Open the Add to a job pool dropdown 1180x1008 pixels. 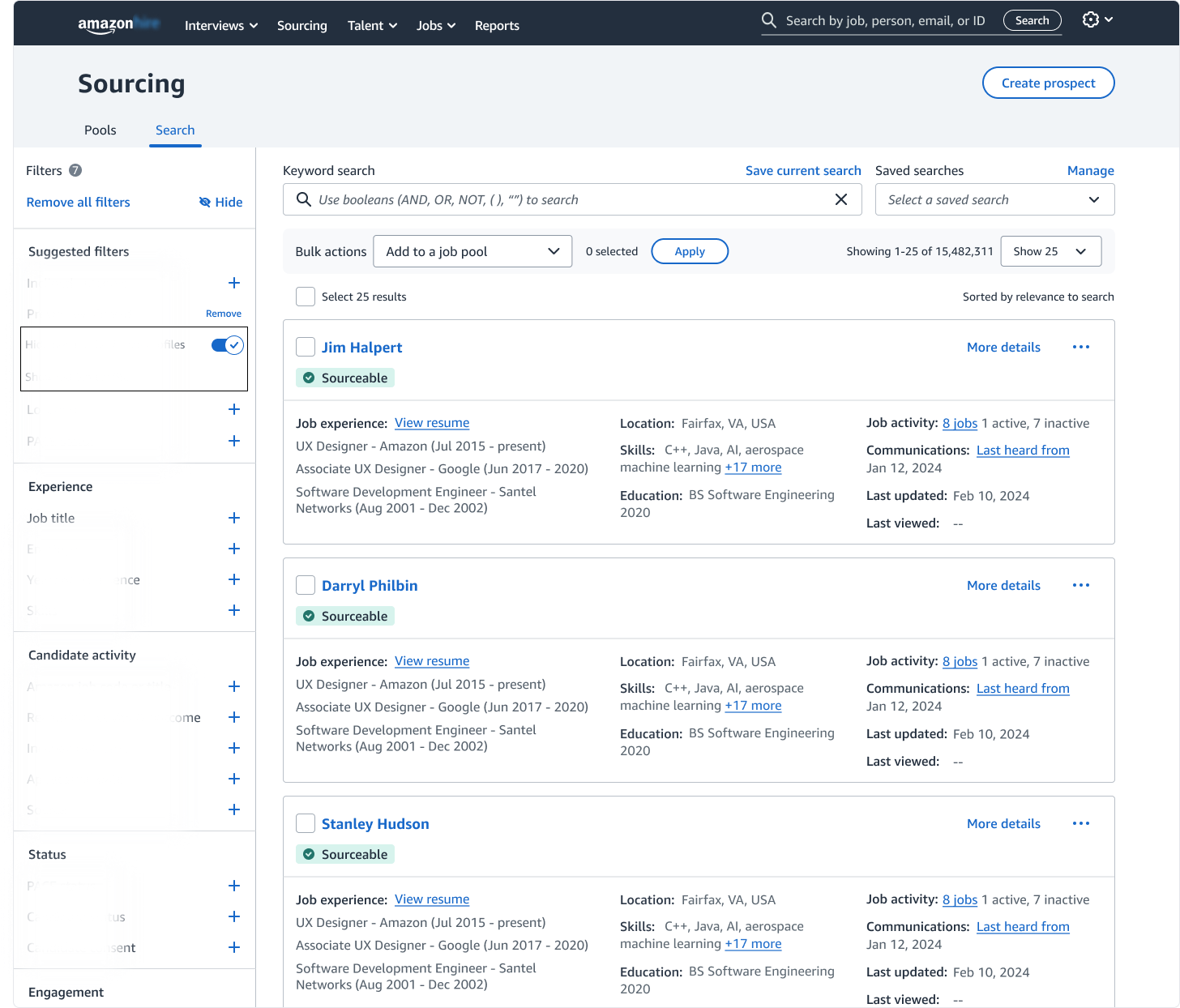[472, 251]
